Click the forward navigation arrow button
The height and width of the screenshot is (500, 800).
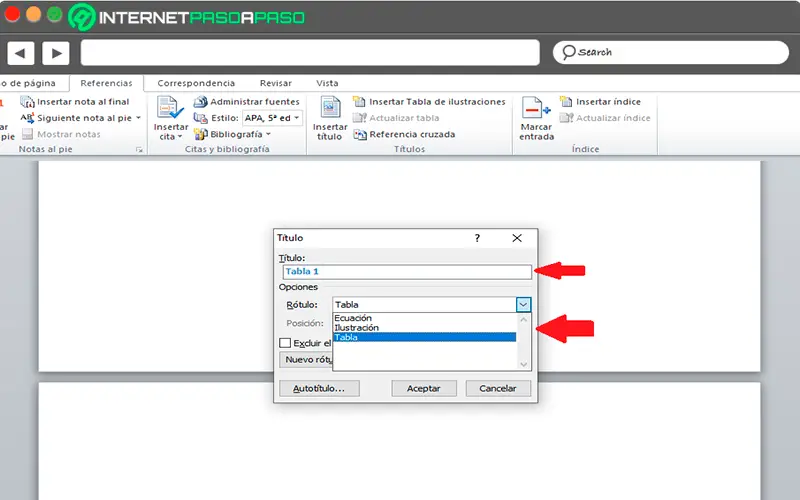(56, 53)
